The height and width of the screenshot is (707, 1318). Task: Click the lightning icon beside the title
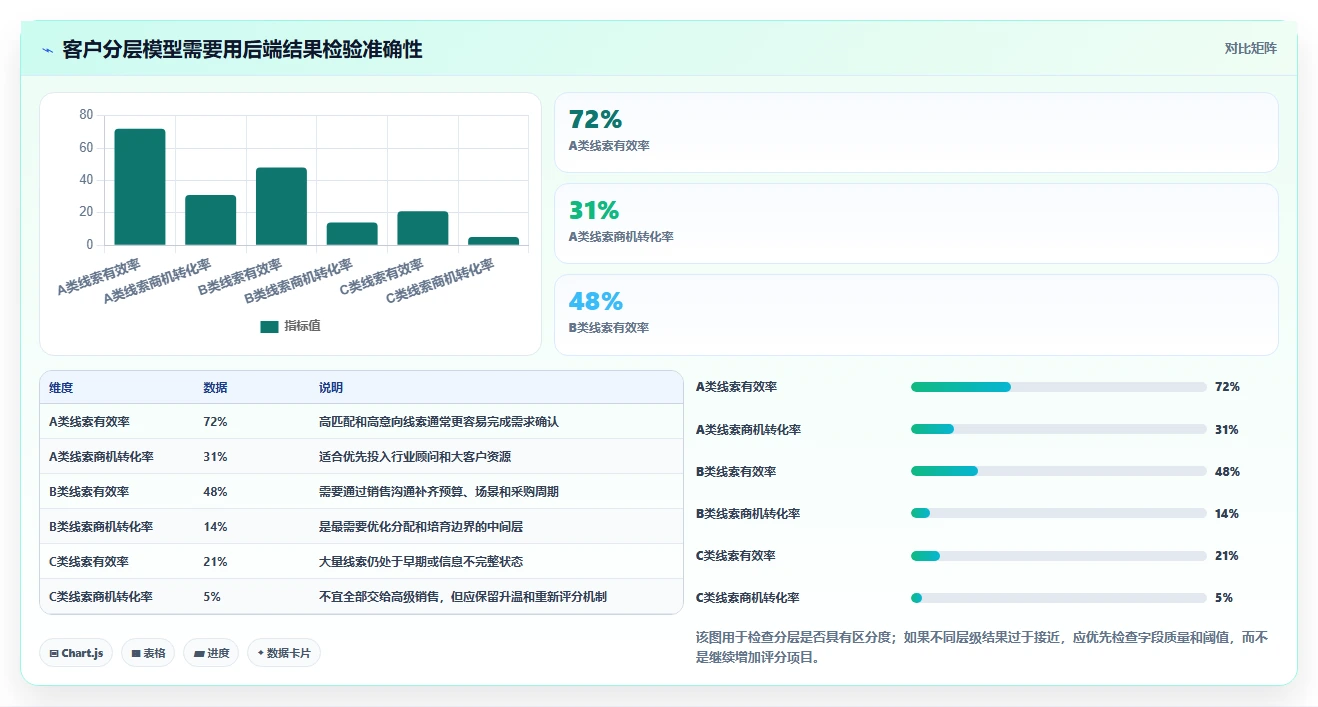click(x=47, y=50)
